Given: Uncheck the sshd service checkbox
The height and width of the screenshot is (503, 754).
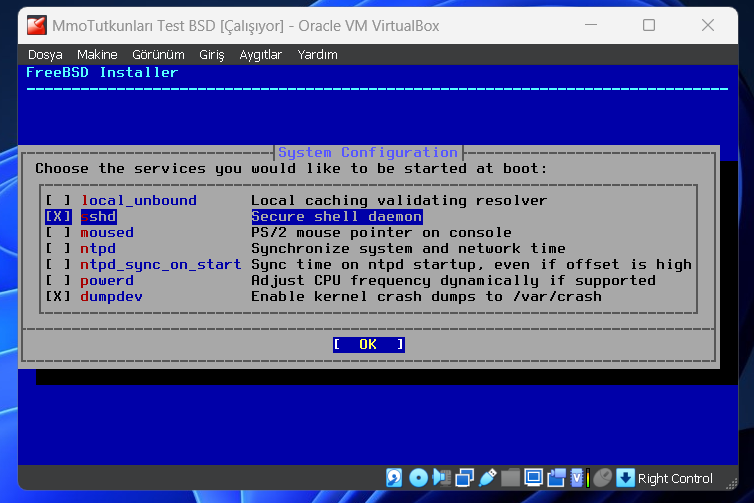Looking at the screenshot, I should (58, 216).
